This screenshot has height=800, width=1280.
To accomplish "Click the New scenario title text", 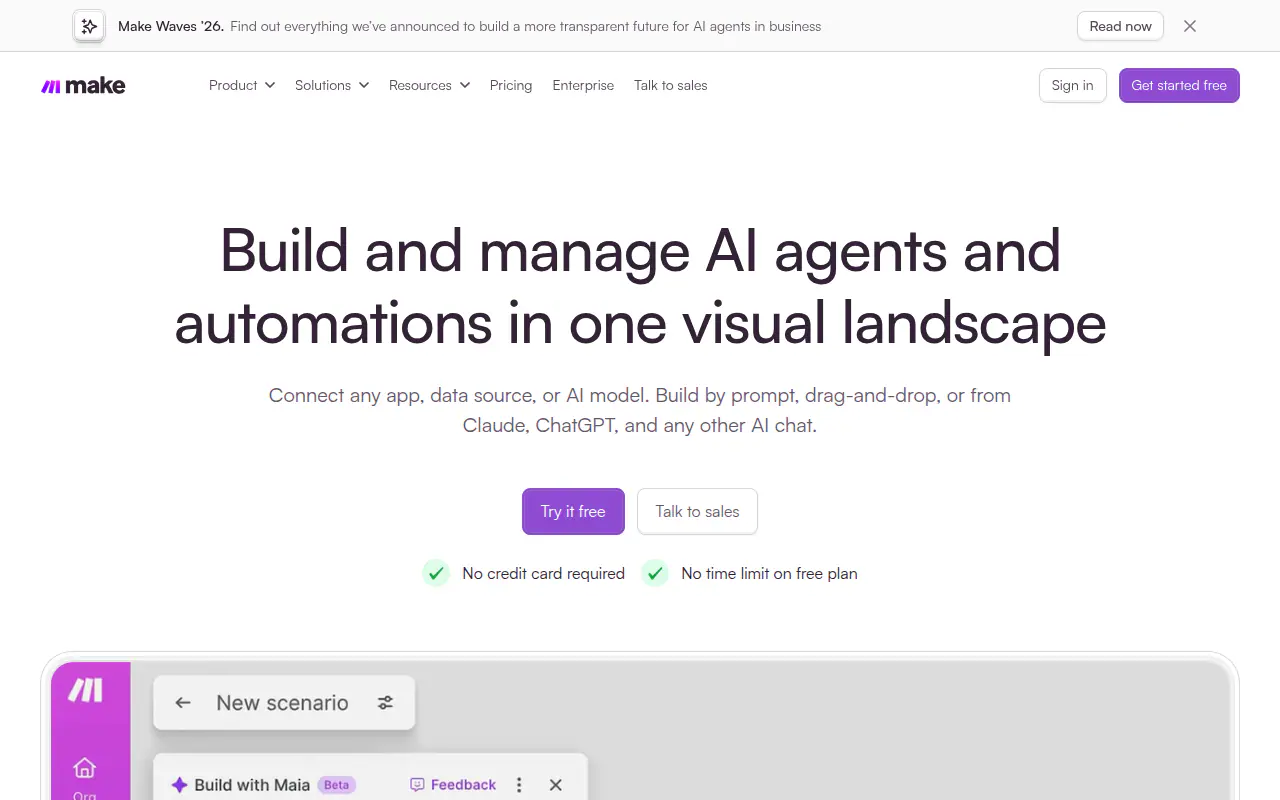I will coord(282,703).
